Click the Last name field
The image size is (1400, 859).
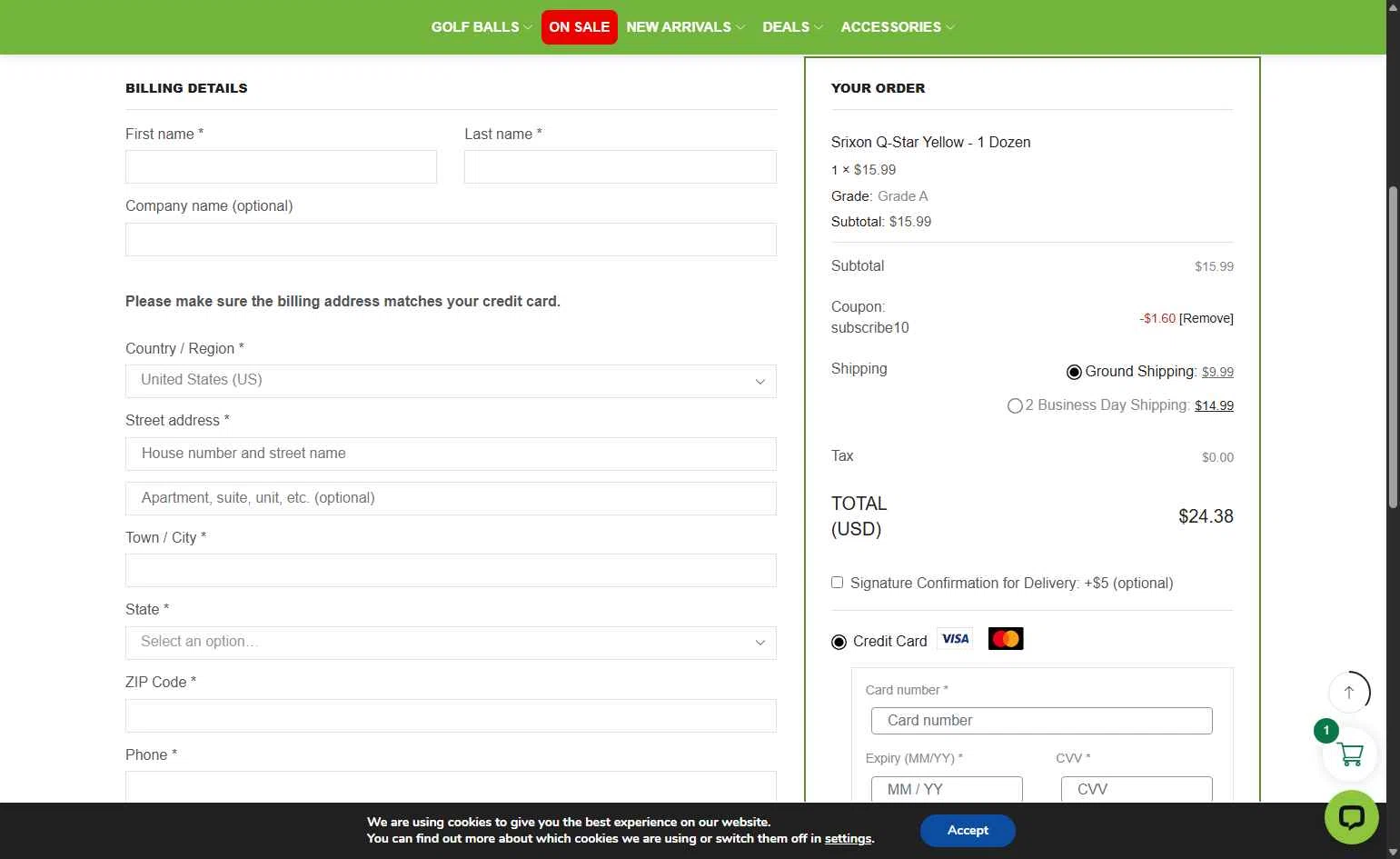(x=621, y=167)
